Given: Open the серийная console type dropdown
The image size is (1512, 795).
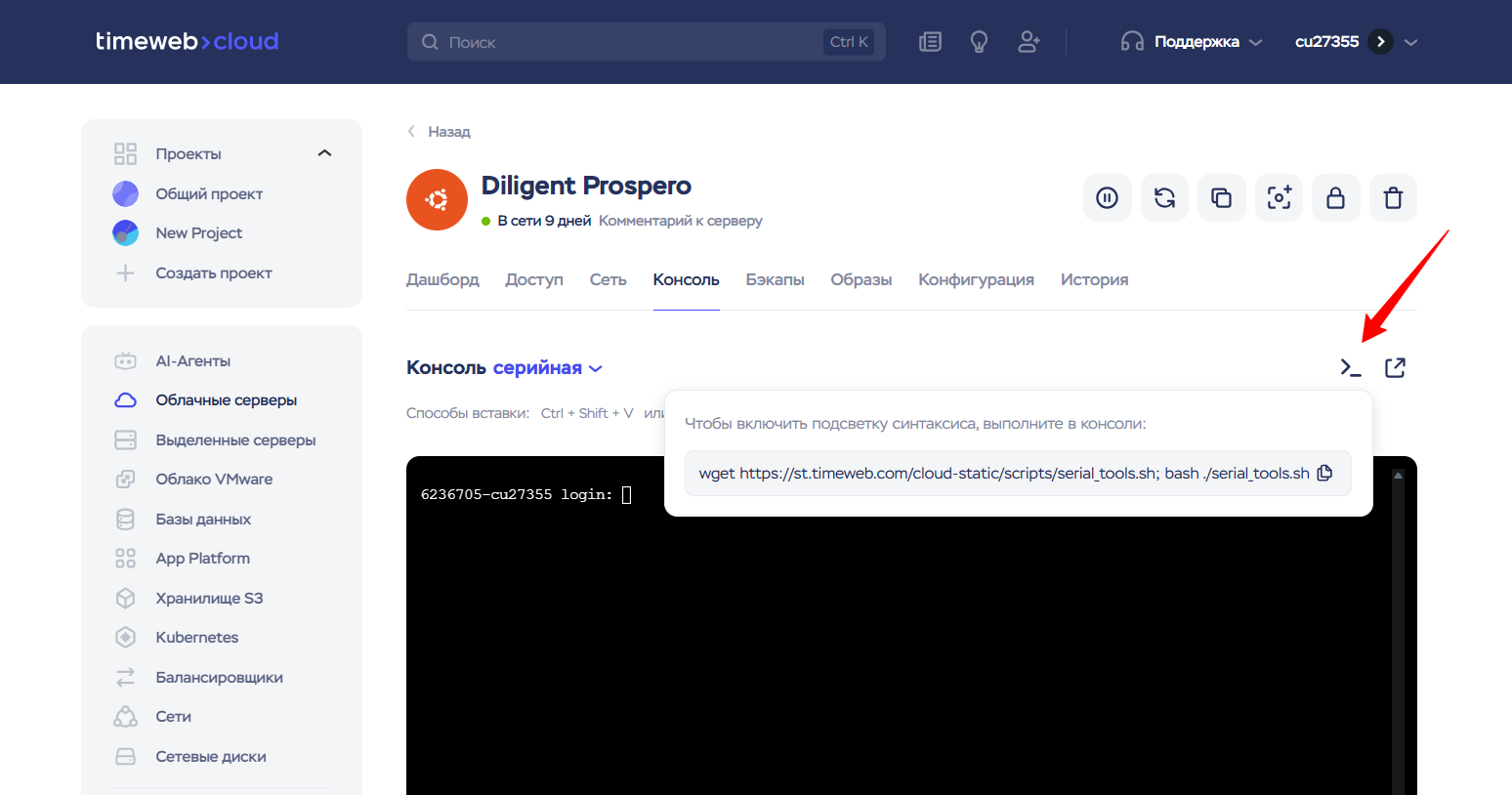Looking at the screenshot, I should click(547, 368).
